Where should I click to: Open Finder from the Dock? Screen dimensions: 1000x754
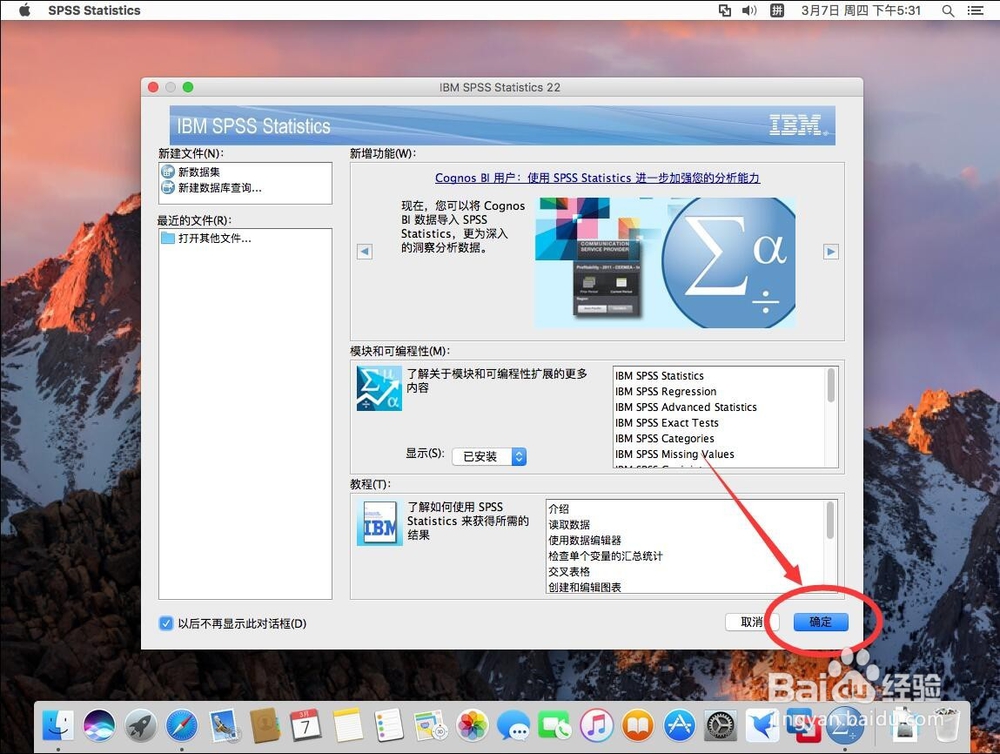pos(58,725)
